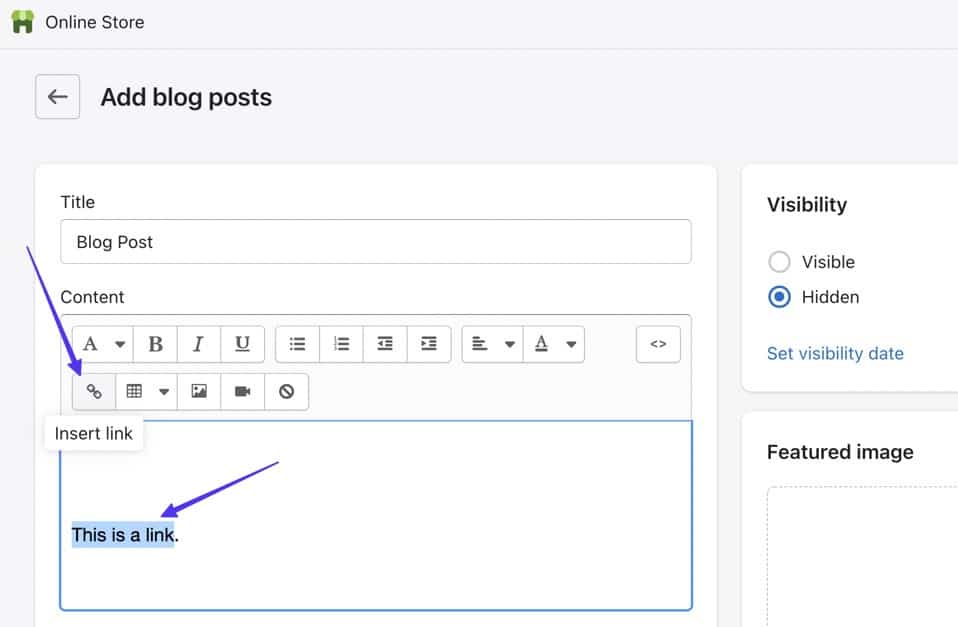Click the Insert video icon

pos(243,392)
